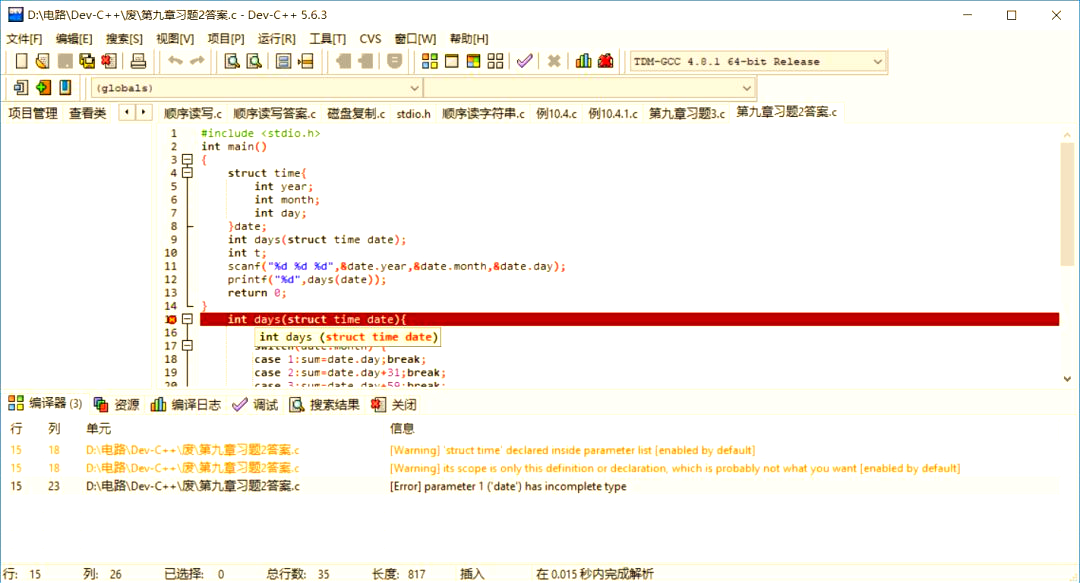
Task: Switch to the 例10.4.c file tab
Action: (557, 113)
